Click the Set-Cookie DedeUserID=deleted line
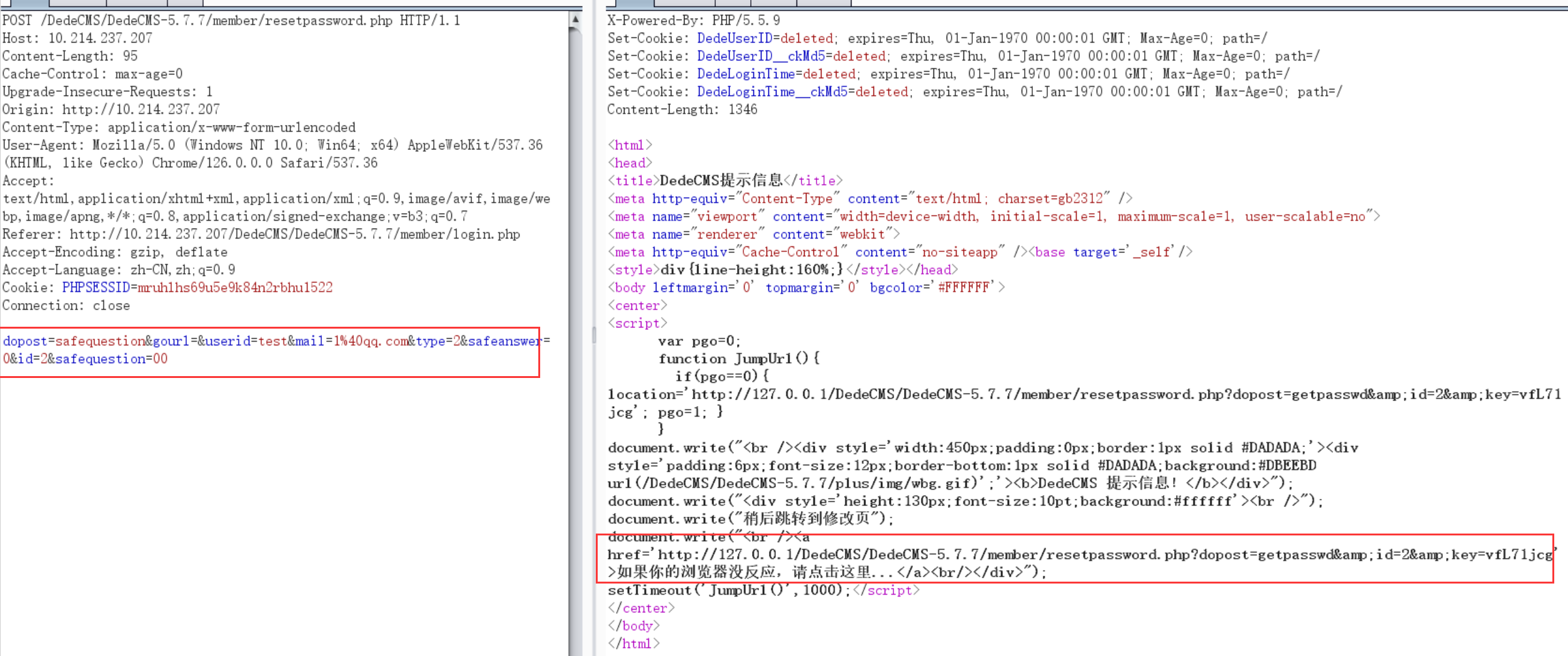 (938, 38)
